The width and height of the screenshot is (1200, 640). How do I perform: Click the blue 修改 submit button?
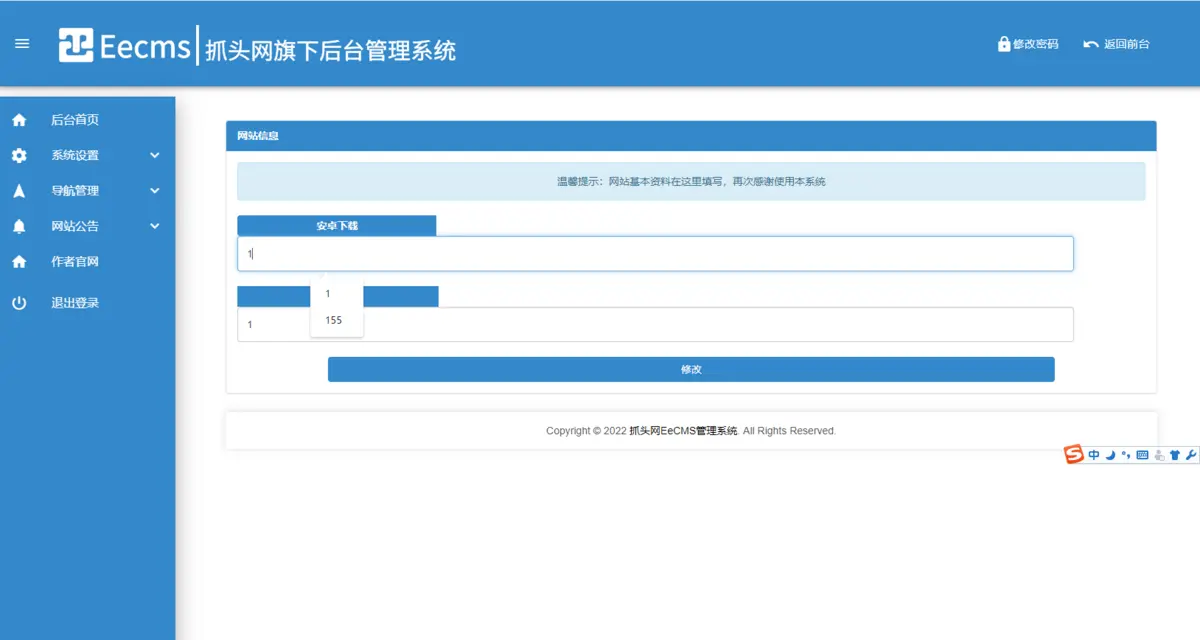pyautogui.click(x=691, y=369)
